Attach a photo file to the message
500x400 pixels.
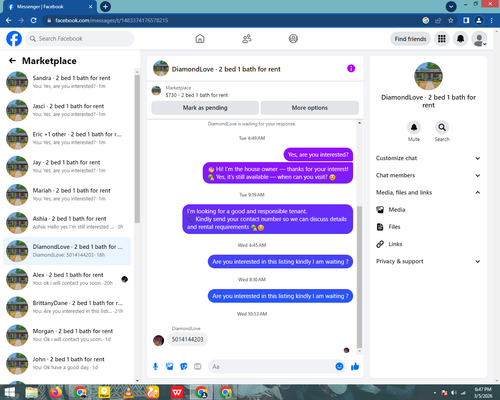click(170, 367)
